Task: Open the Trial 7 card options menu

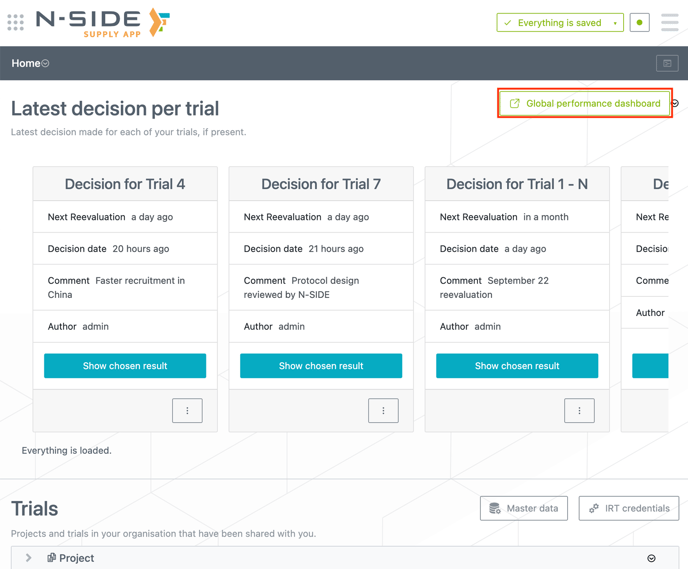Action: (x=383, y=411)
